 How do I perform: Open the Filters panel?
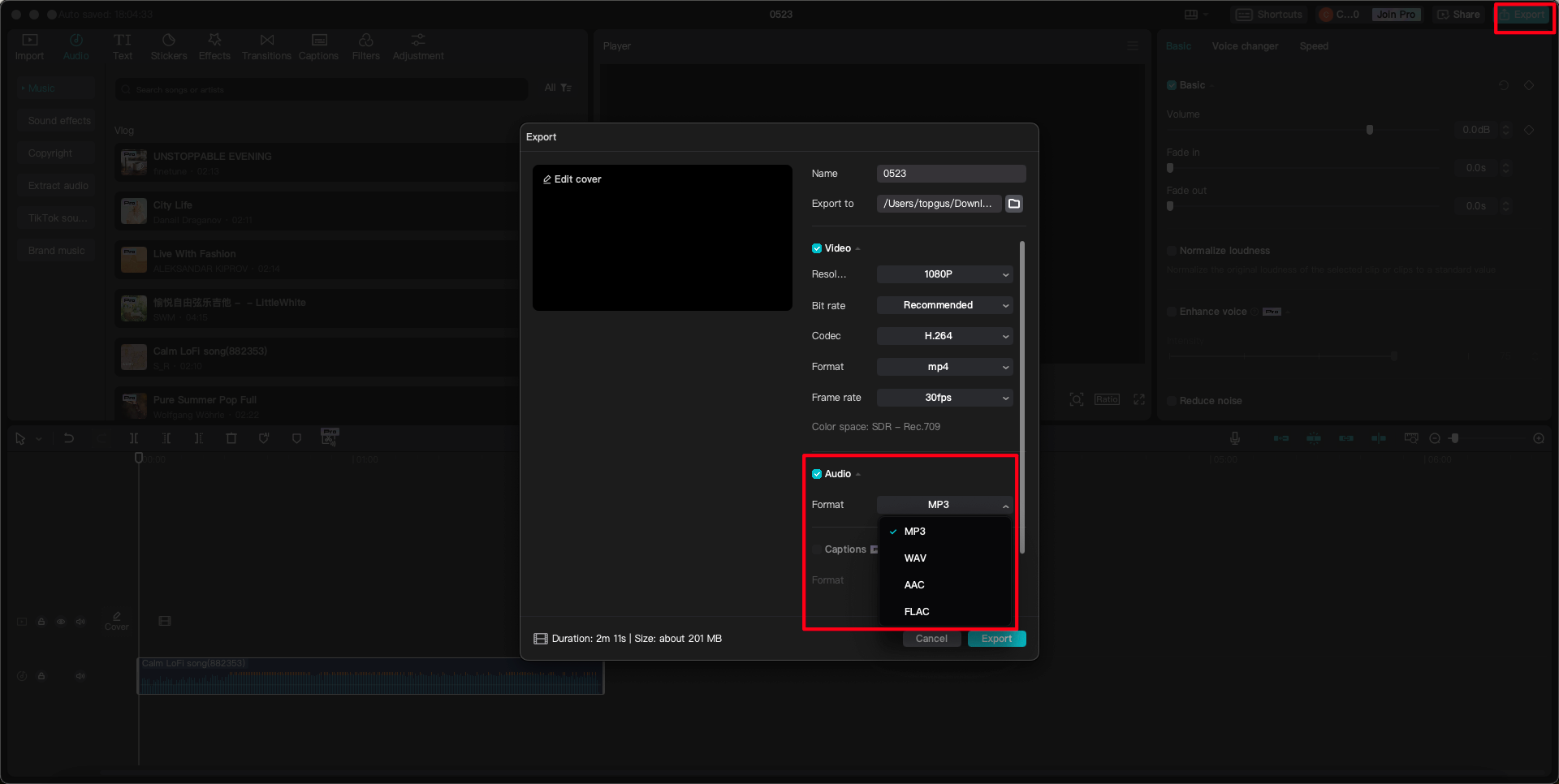(x=365, y=45)
